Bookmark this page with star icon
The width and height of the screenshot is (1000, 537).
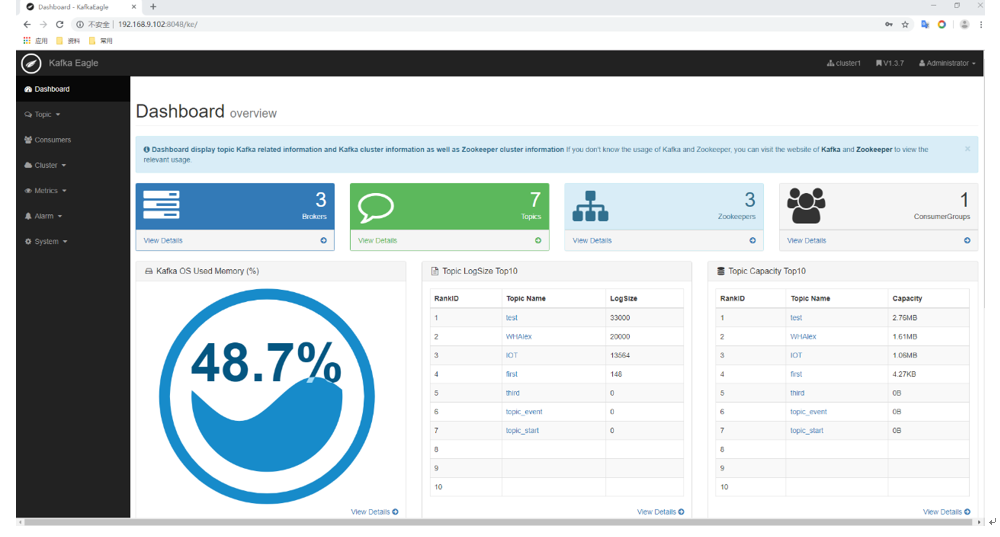tap(905, 24)
